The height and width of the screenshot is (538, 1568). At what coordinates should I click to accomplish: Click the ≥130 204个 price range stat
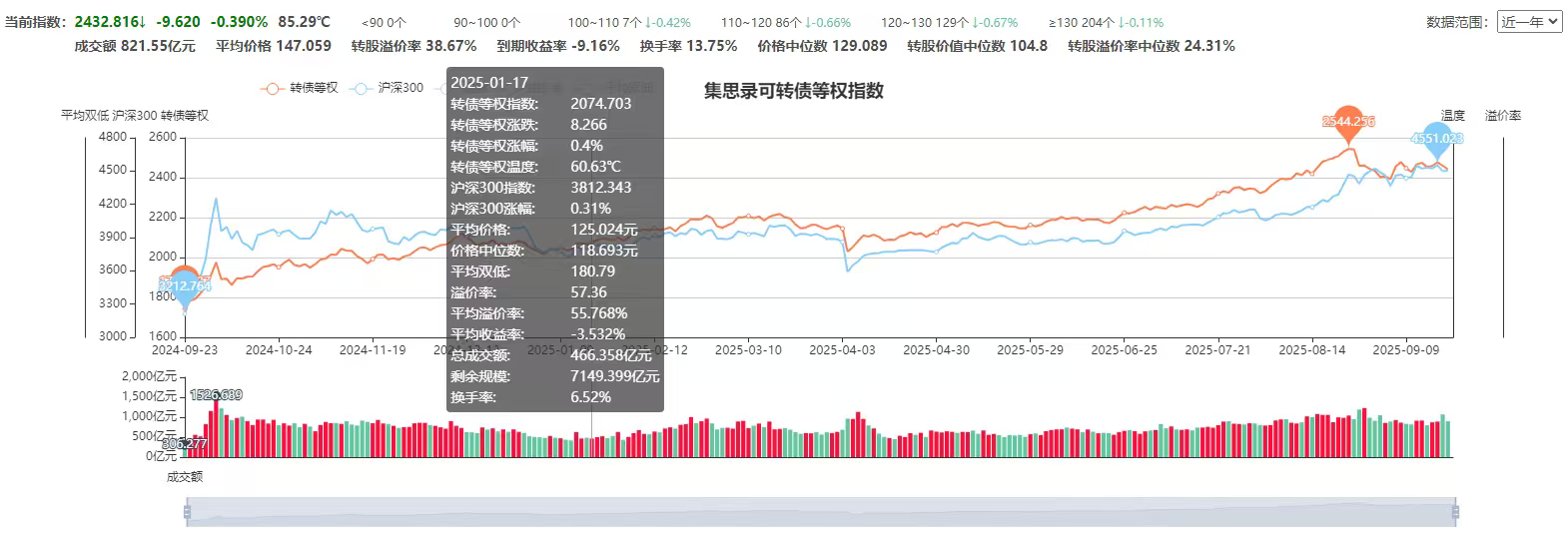point(1080,22)
